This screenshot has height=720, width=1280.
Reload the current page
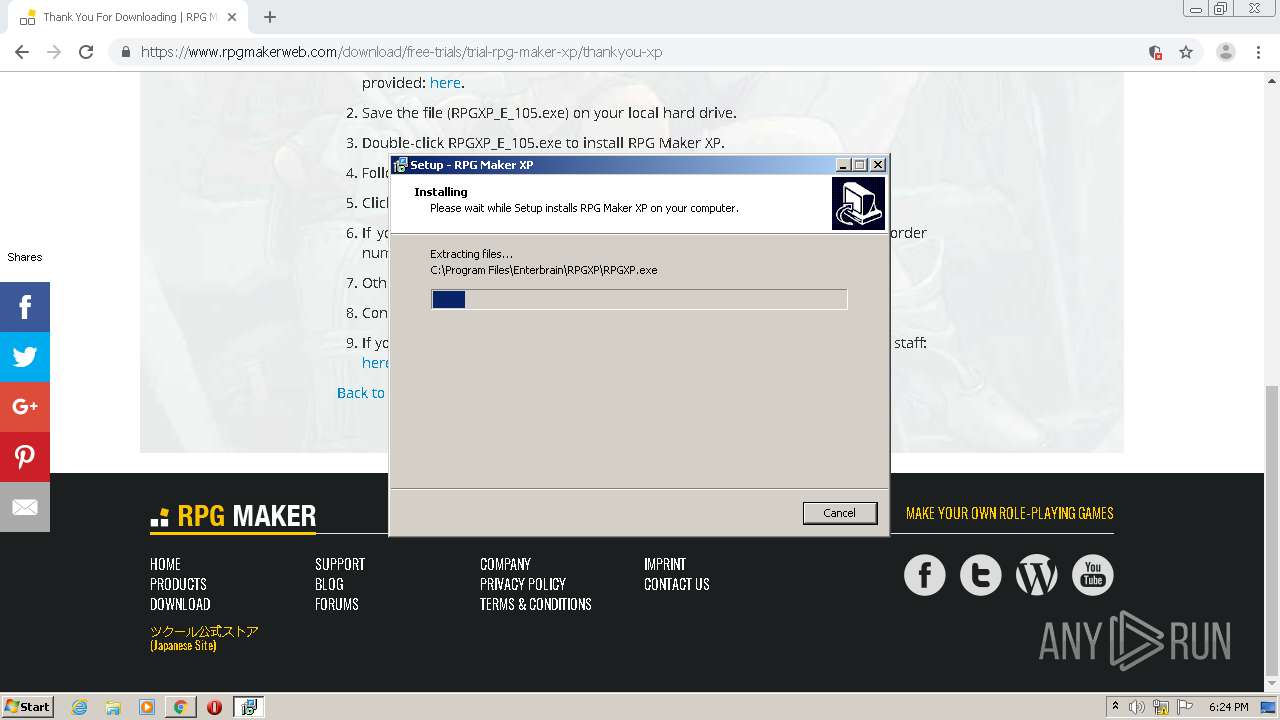coord(86,52)
